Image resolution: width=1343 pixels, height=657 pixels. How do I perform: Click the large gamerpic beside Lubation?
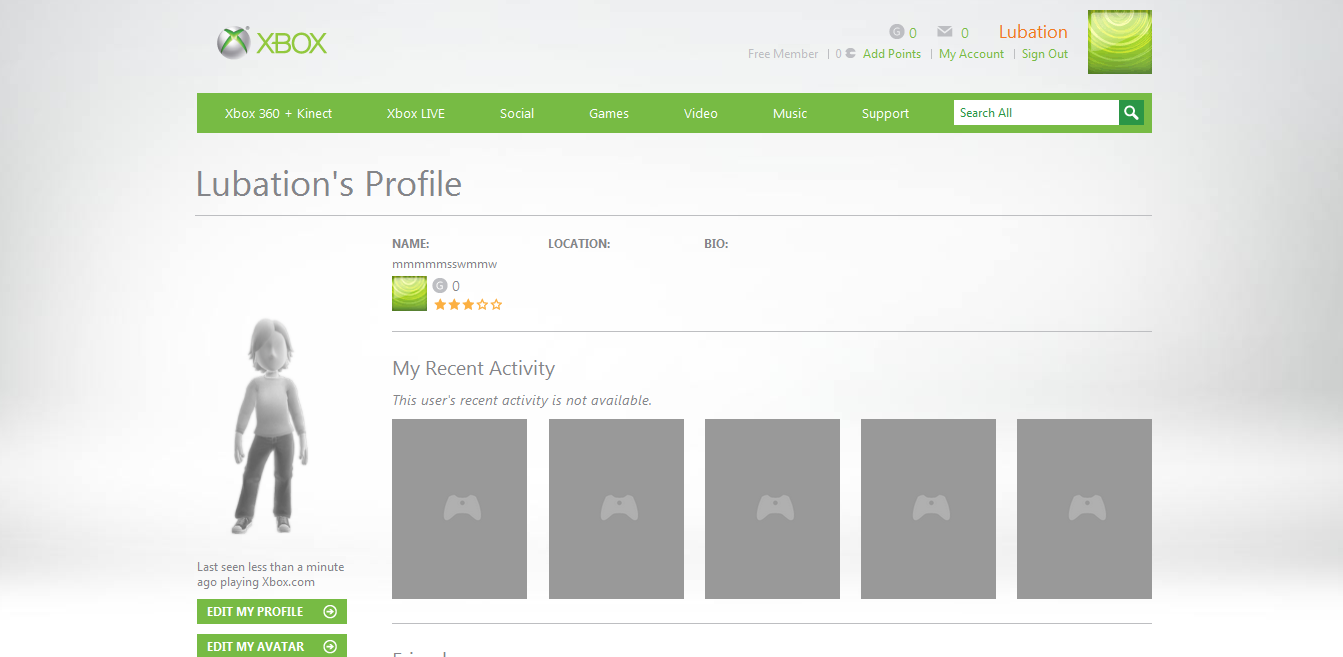tap(1120, 42)
